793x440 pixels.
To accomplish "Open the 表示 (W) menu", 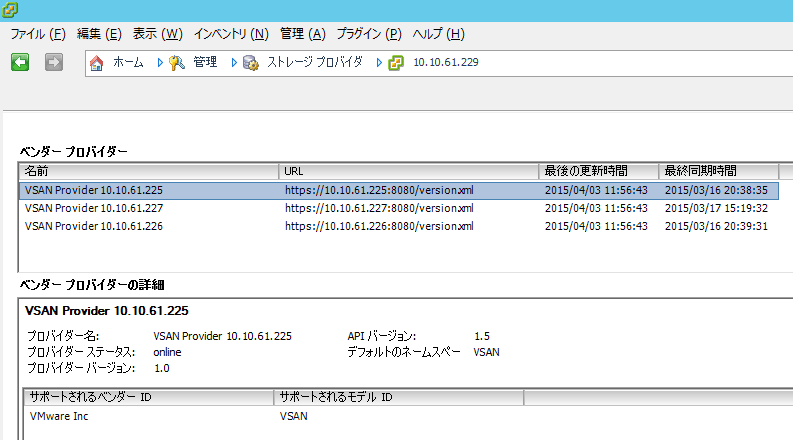I will click(x=157, y=34).
